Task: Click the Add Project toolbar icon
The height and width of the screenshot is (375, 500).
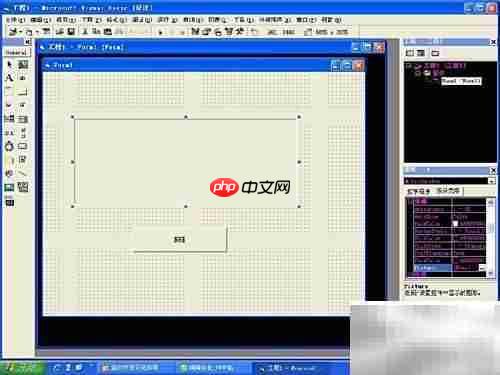Action: click(13, 32)
